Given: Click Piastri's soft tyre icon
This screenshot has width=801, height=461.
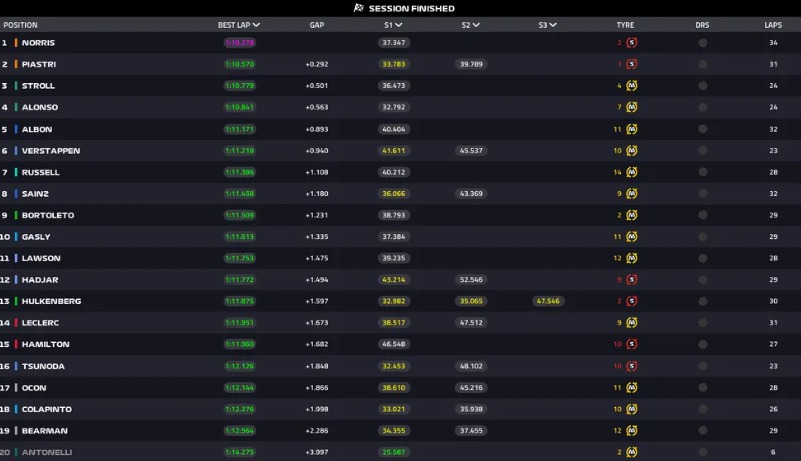Looking at the screenshot, I should pos(632,64).
